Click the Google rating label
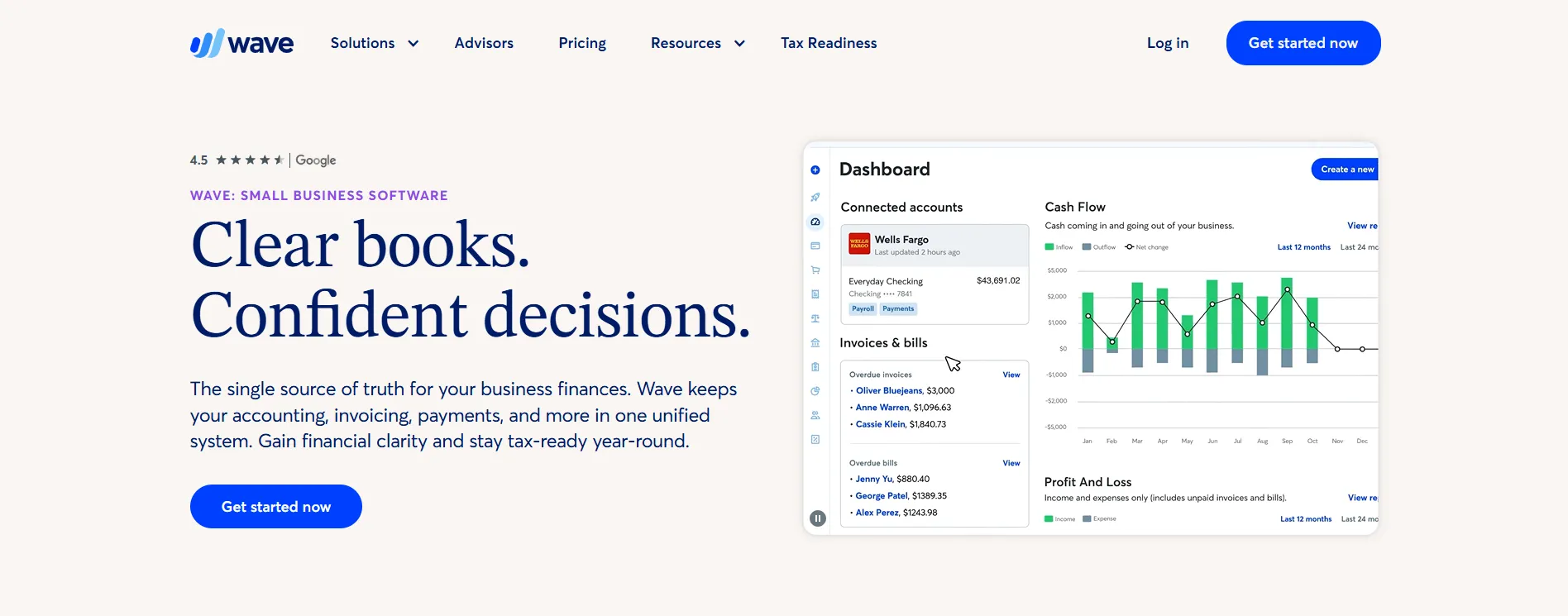 coord(316,160)
